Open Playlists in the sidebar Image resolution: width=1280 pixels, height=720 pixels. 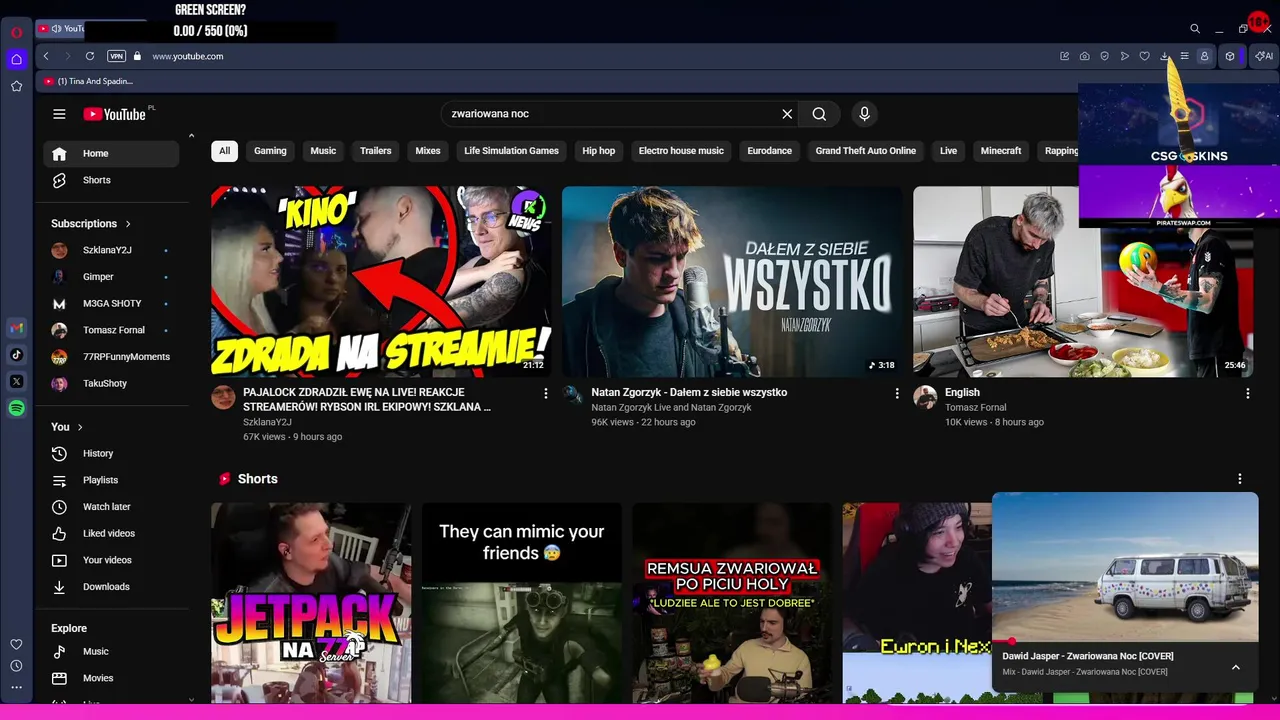[x=111, y=480]
